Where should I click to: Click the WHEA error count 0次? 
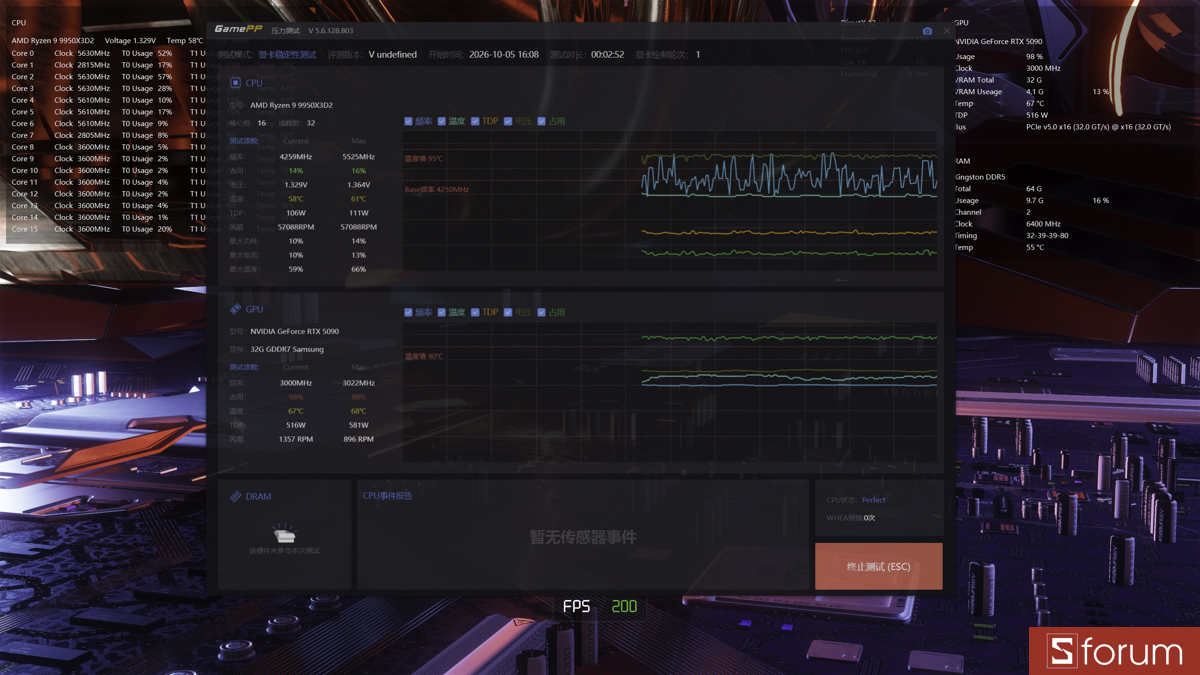tap(869, 518)
